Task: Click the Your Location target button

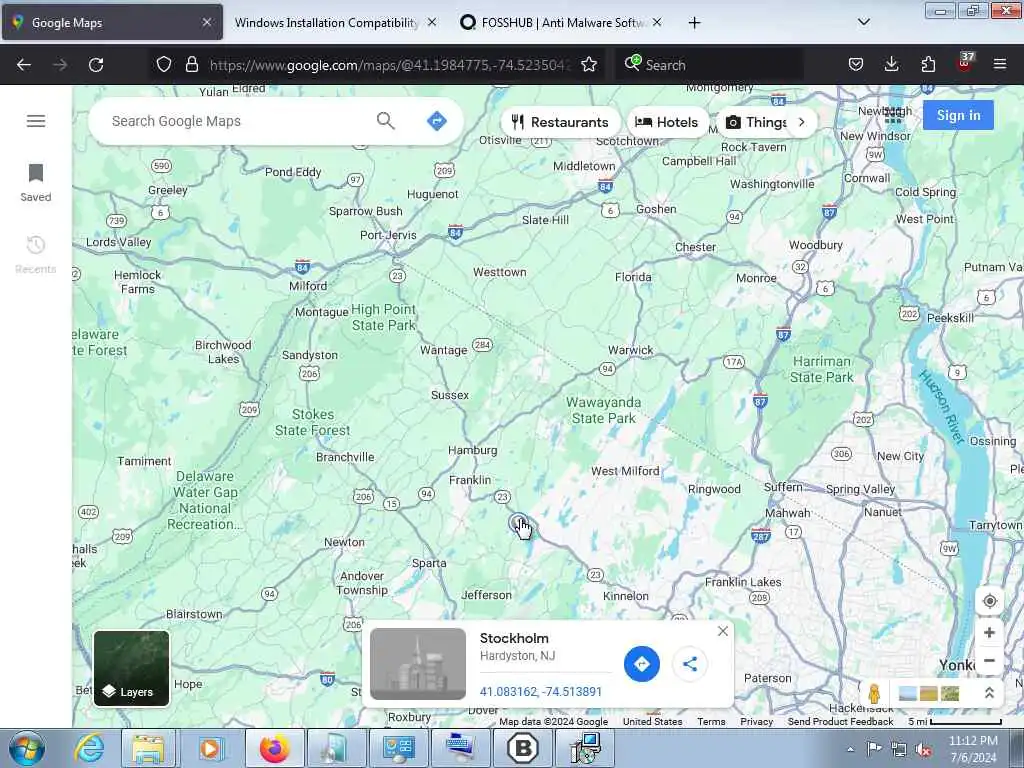Action: click(989, 601)
